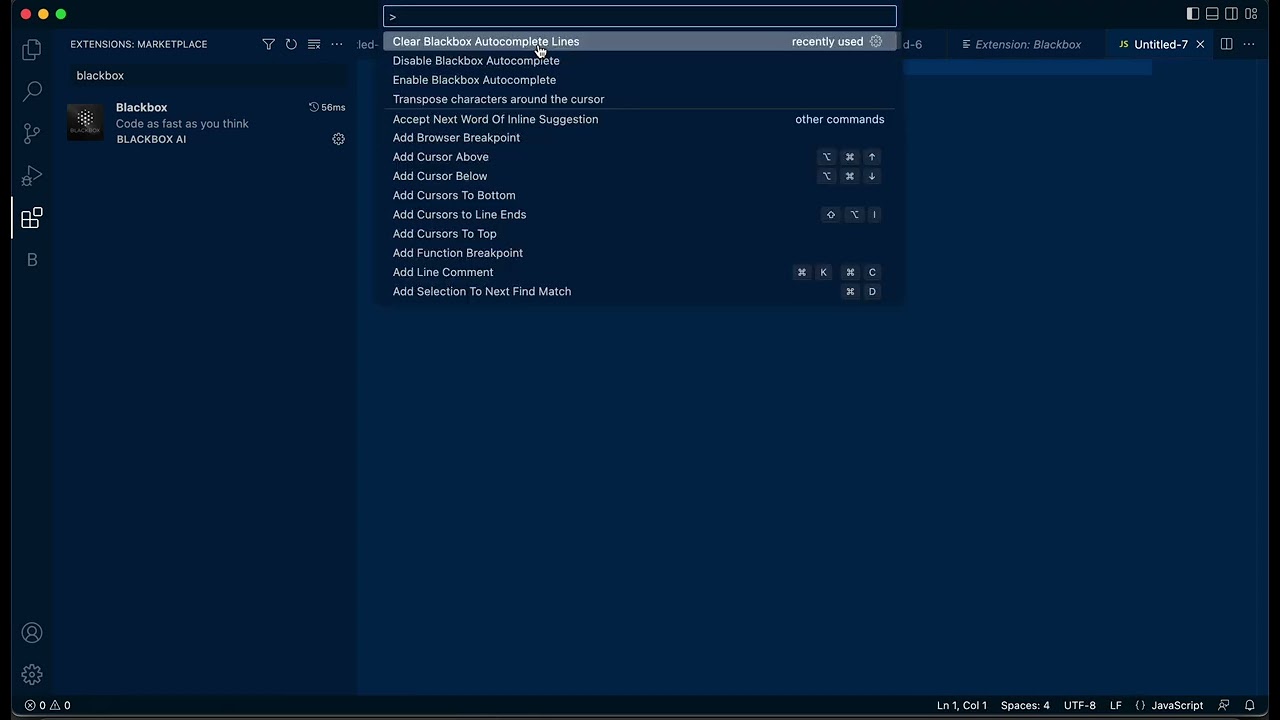Open the notifications bell in the status bar
The height and width of the screenshot is (720, 1280).
[1250, 705]
